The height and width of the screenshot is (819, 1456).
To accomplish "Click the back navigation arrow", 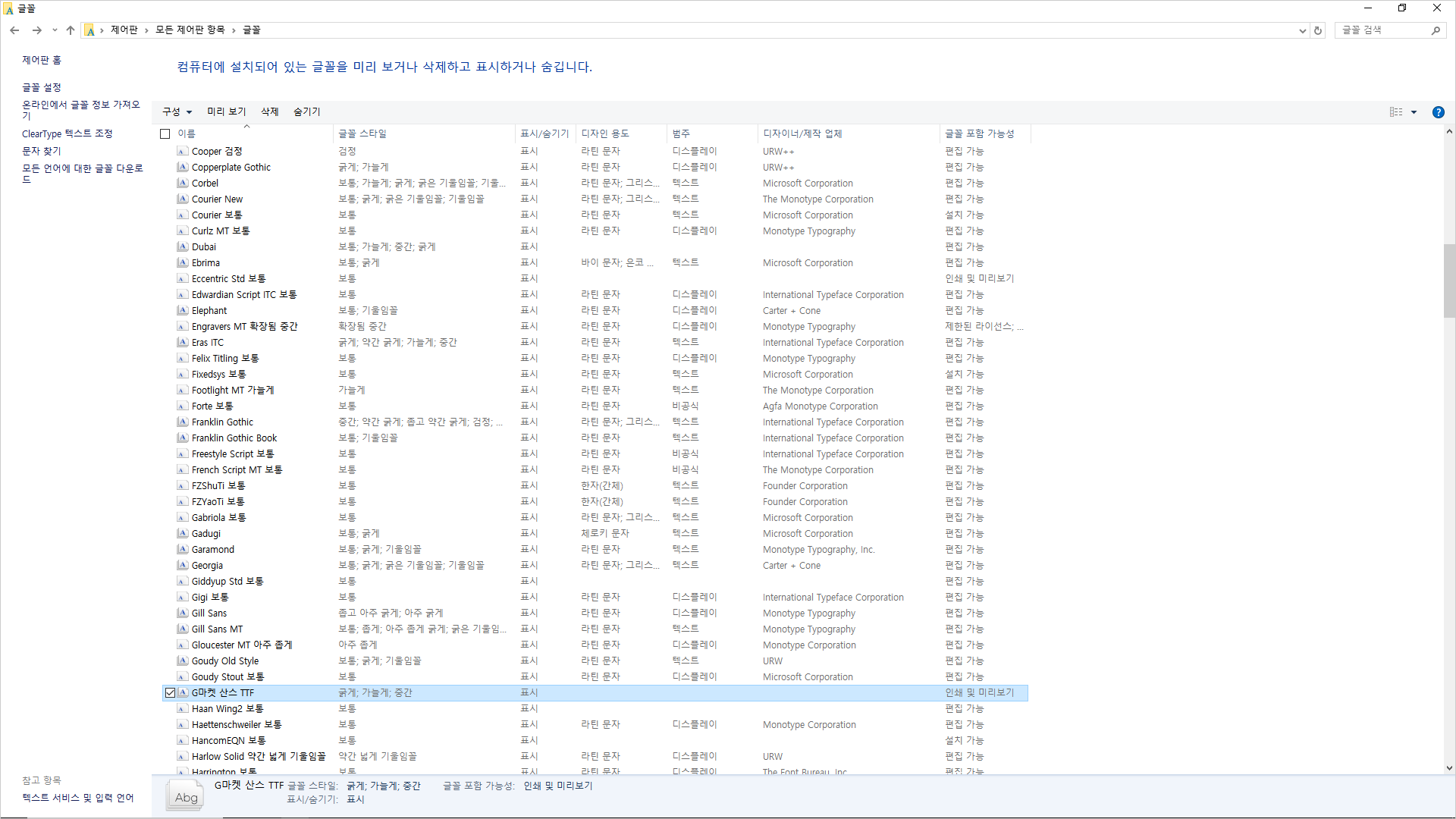I will coord(14,30).
